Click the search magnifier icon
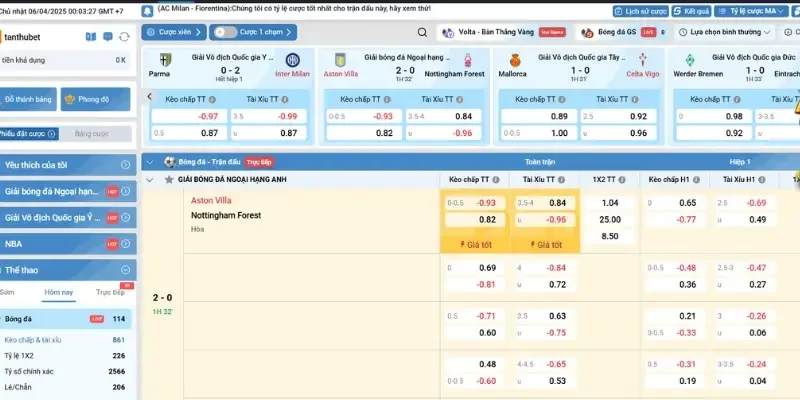 click(x=422, y=32)
